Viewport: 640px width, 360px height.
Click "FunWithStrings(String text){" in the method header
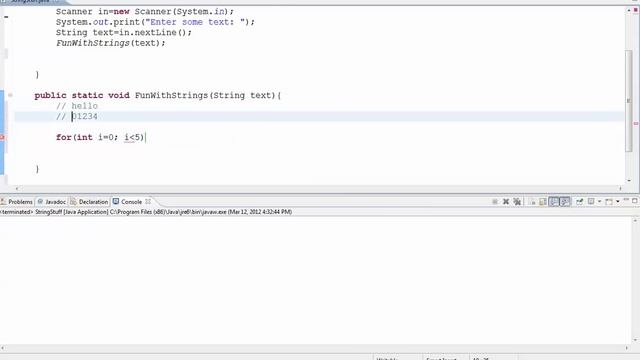(208, 96)
